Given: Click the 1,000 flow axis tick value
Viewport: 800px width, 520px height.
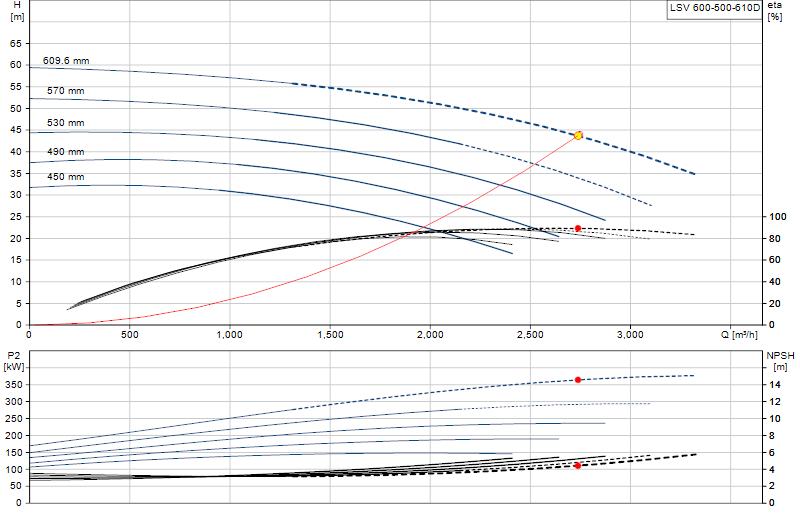Looking at the screenshot, I should click(230, 335).
